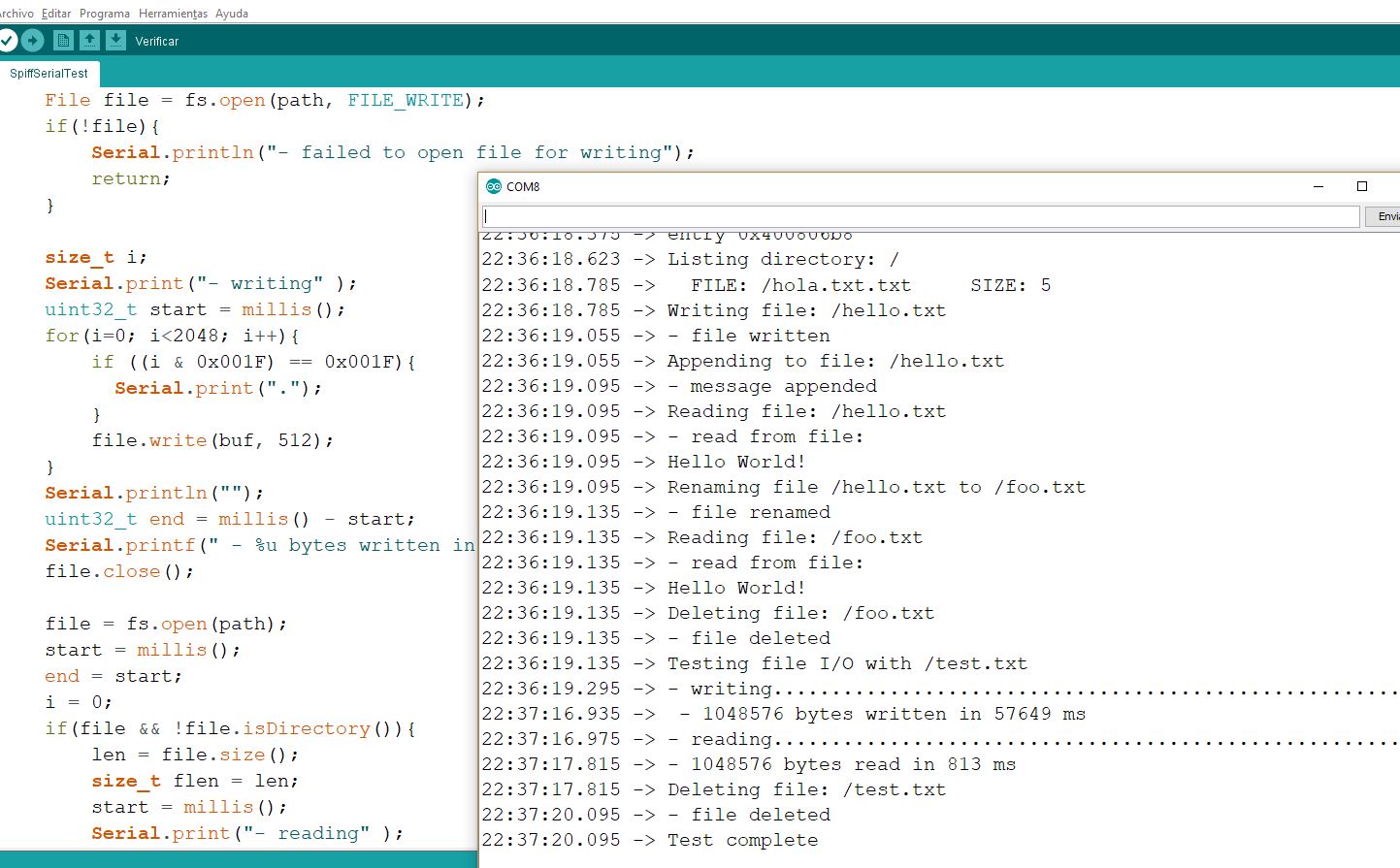Viewport: 1400px width, 868px height.
Task: Click the 'len = file.size();' code line
Action: tap(195, 755)
